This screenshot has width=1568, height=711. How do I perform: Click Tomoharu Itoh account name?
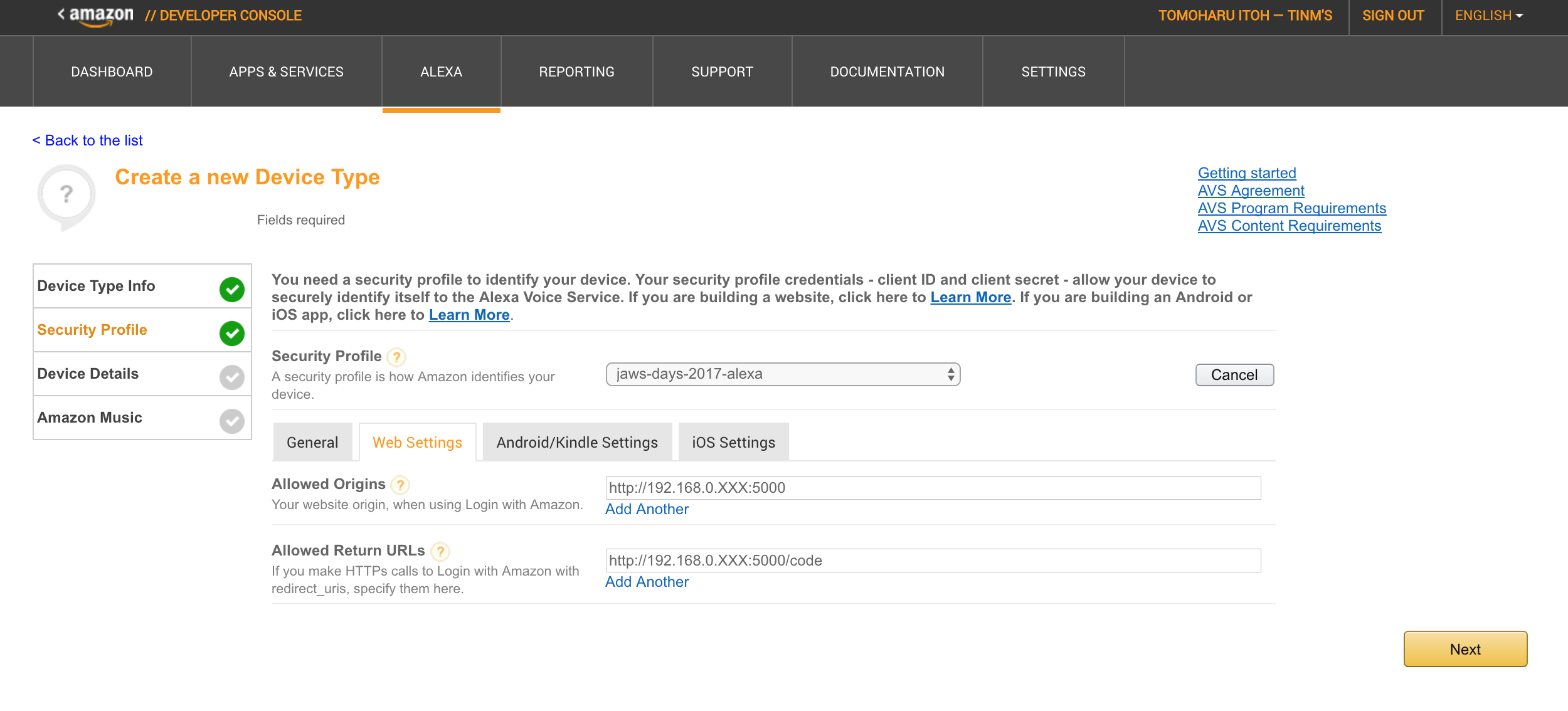[1245, 16]
